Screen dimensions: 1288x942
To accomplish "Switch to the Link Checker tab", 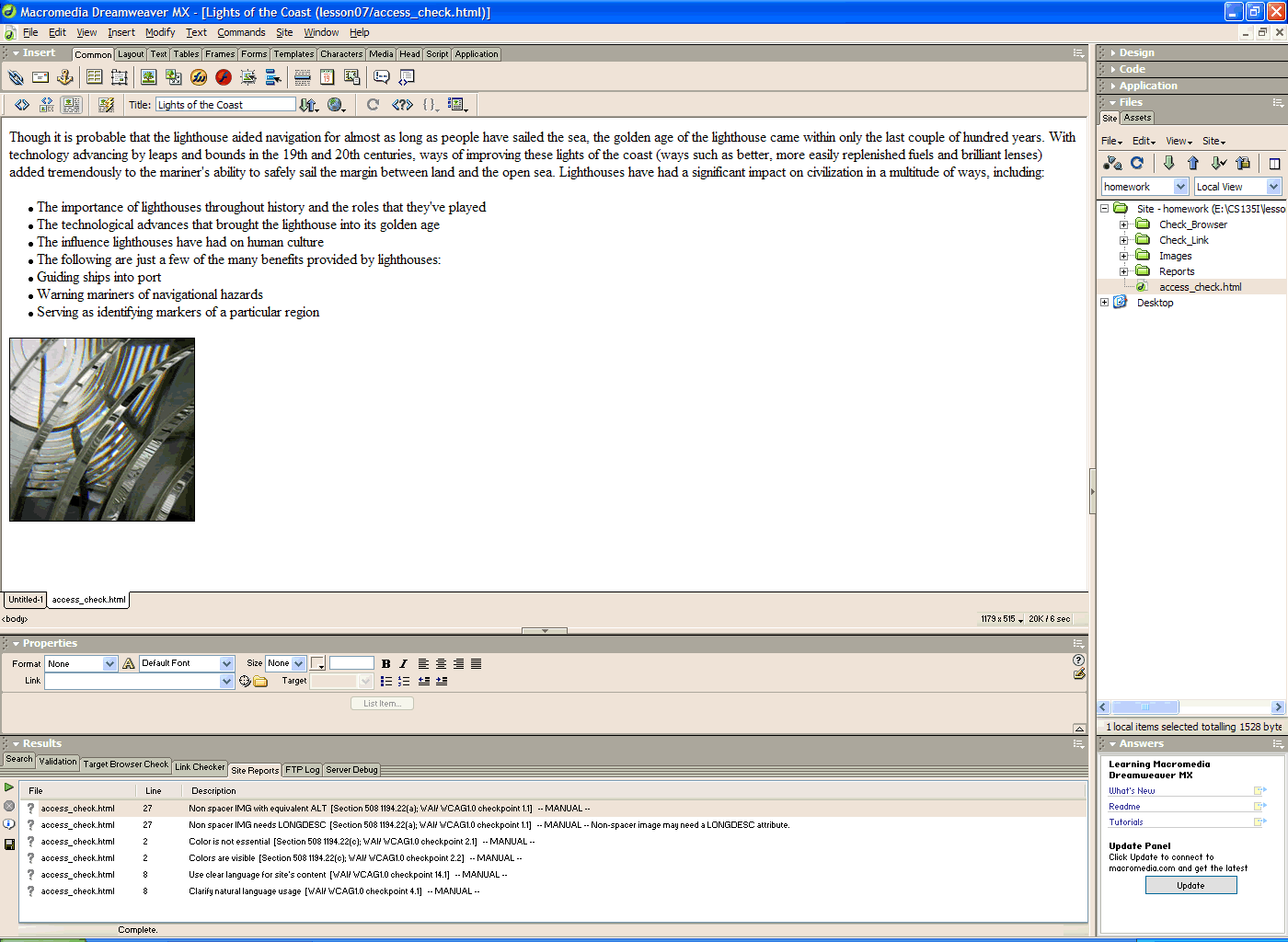I will click(x=200, y=766).
